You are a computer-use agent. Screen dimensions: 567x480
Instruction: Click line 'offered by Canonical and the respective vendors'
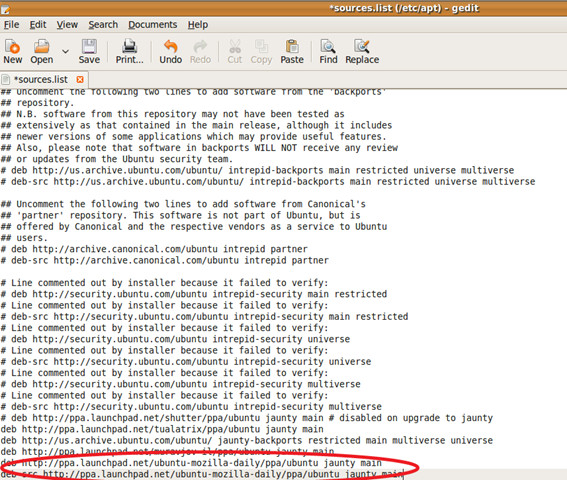(x=194, y=227)
